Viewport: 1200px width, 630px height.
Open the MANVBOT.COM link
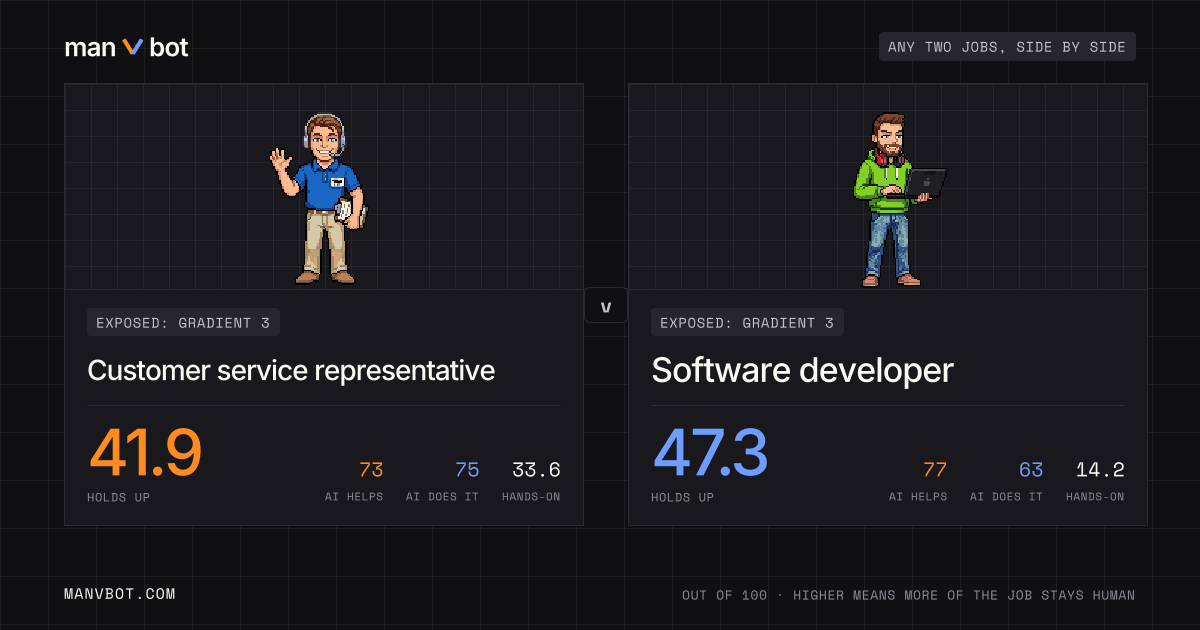pos(120,594)
